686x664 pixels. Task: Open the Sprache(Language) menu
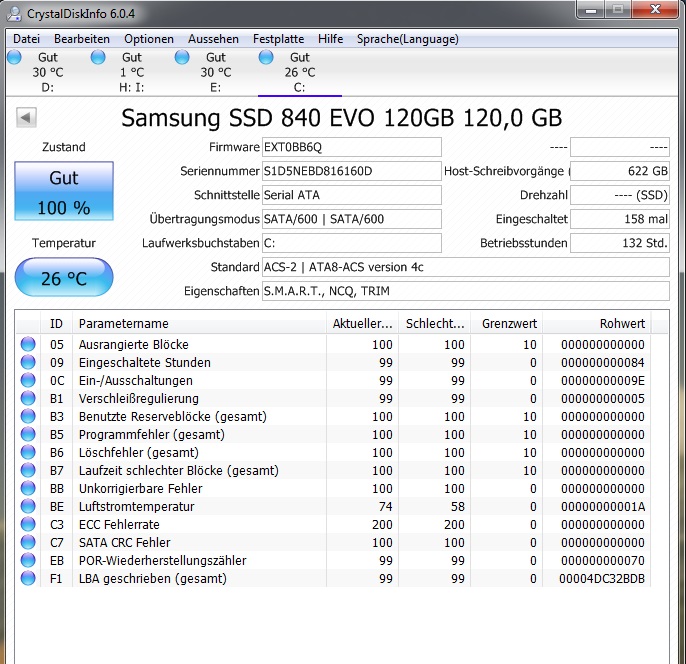pos(407,39)
